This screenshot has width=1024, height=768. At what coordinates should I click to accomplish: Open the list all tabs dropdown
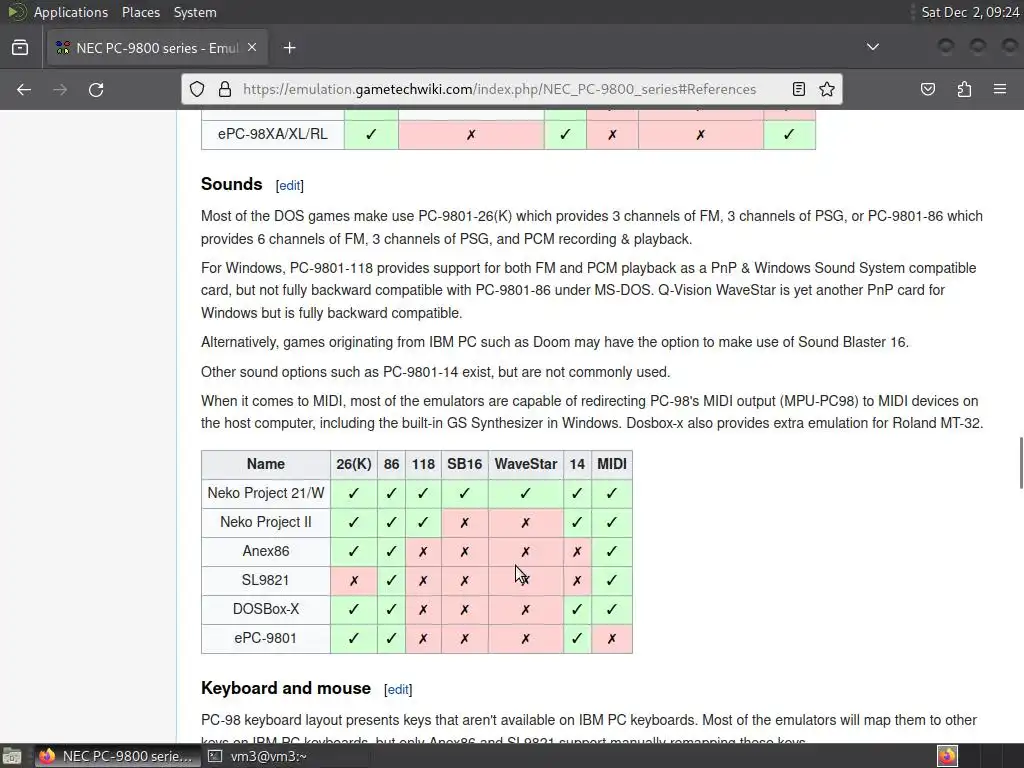[872, 47]
